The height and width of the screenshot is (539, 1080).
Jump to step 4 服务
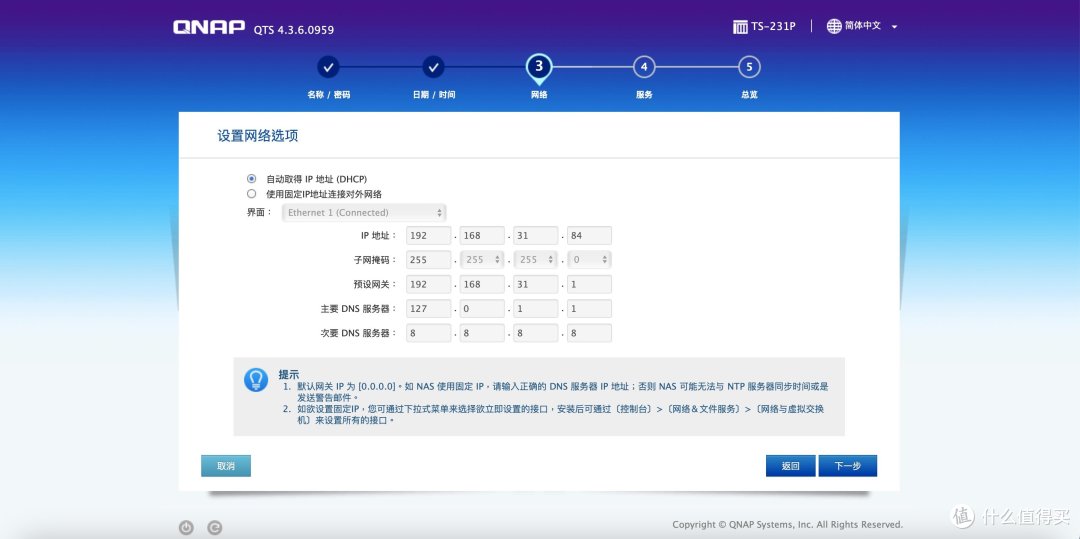pyautogui.click(x=643, y=67)
